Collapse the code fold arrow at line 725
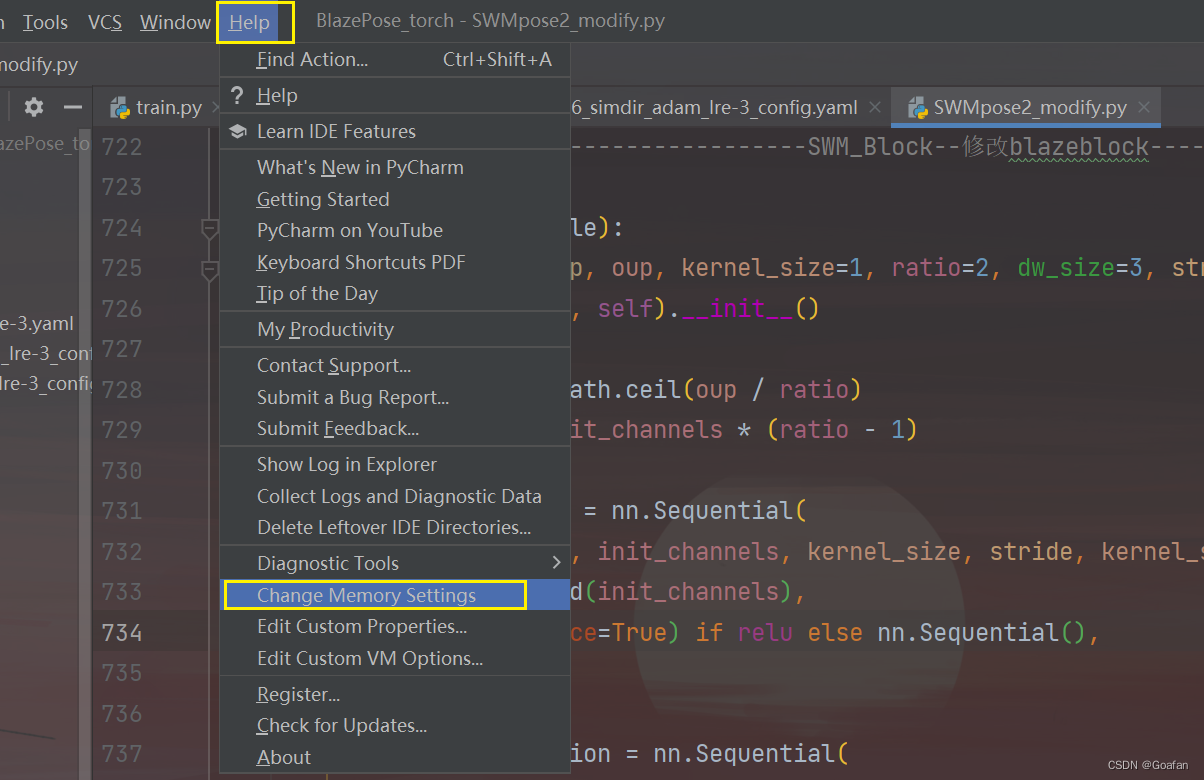1204x780 pixels. (x=209, y=267)
